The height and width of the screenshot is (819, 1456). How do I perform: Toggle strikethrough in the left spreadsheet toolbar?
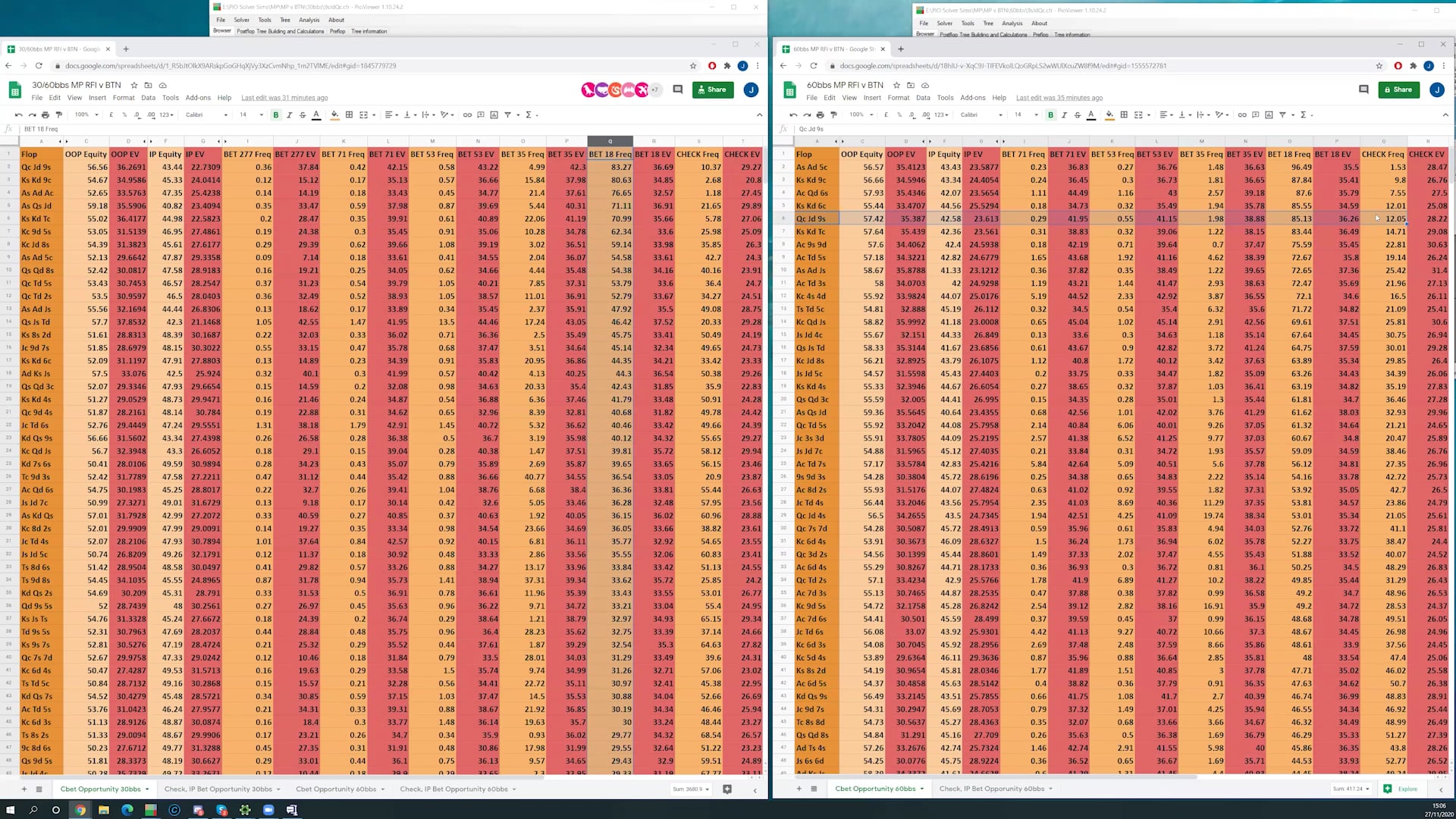pyautogui.click(x=303, y=115)
